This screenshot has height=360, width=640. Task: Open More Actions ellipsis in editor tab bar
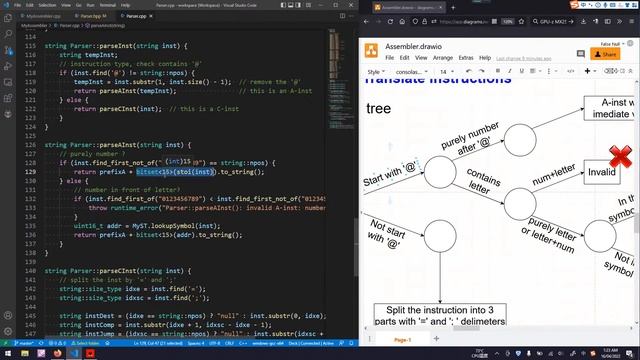click(351, 16)
